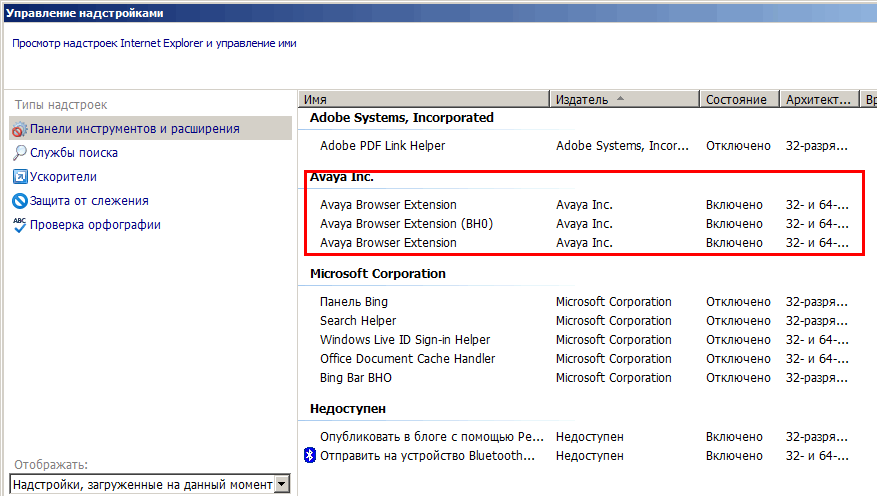Click the Spelling Correction ABC icon
The width and height of the screenshot is (877, 496).
(20, 225)
